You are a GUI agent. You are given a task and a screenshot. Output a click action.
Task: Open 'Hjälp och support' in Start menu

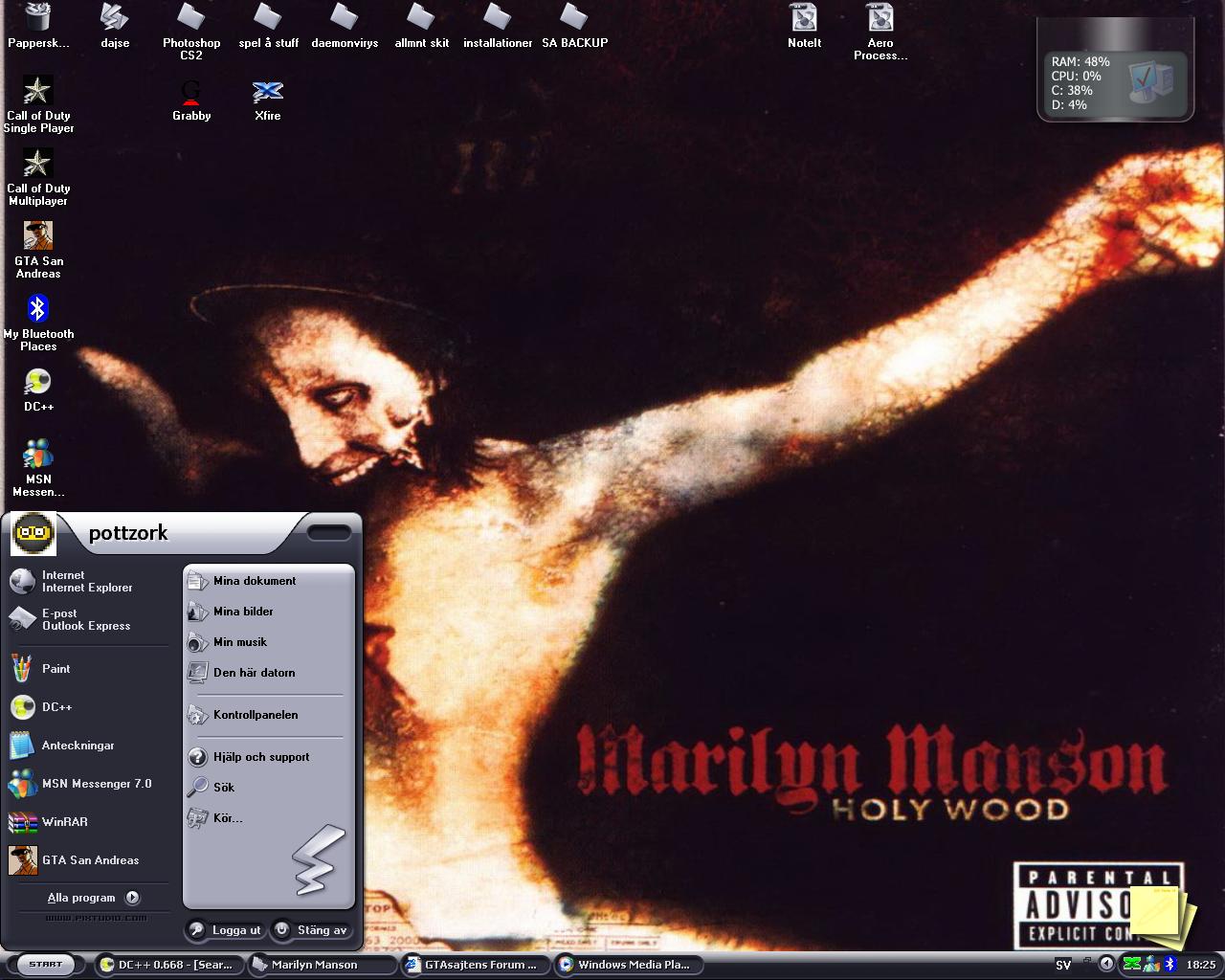click(x=268, y=756)
